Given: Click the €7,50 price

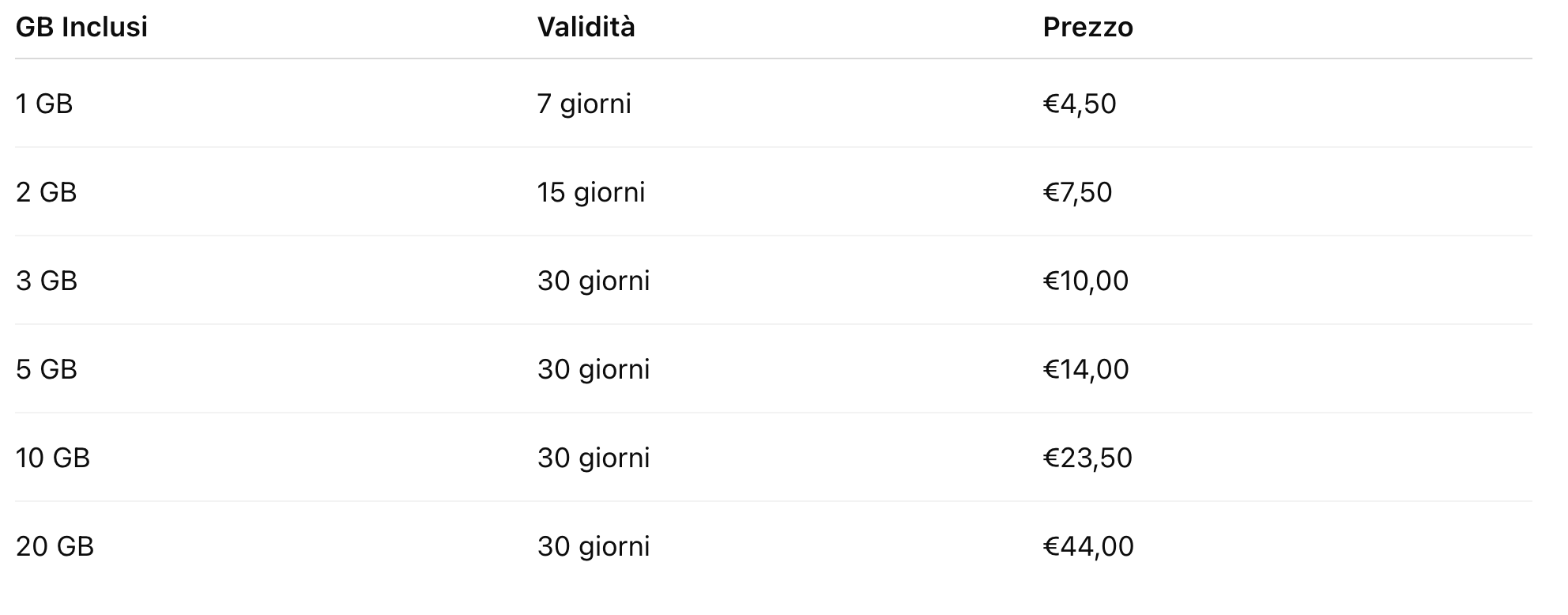Looking at the screenshot, I should click(x=1077, y=192).
